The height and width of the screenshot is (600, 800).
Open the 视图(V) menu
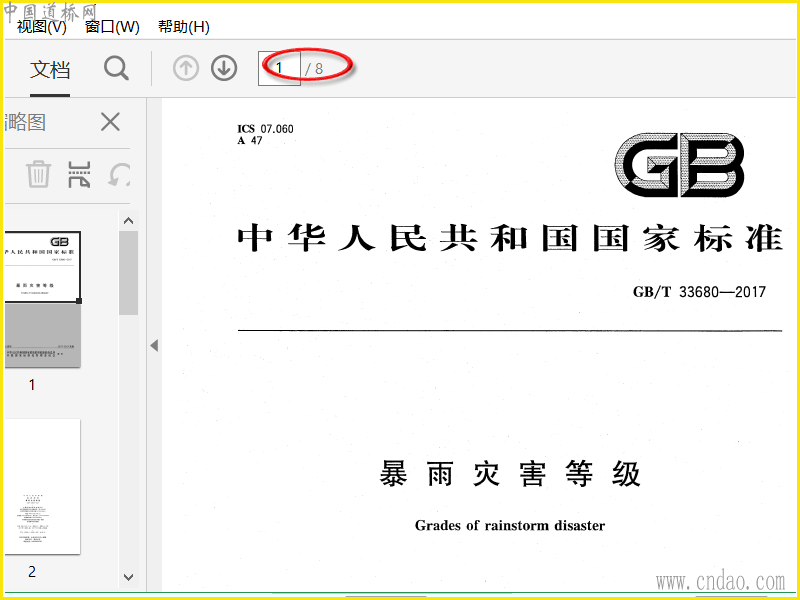[x=41, y=27]
